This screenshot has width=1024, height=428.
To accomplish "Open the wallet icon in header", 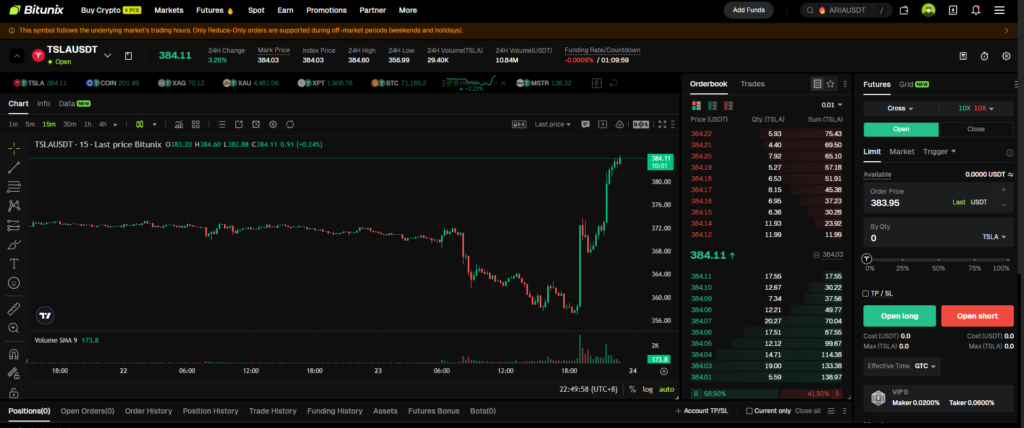I will pos(904,10).
